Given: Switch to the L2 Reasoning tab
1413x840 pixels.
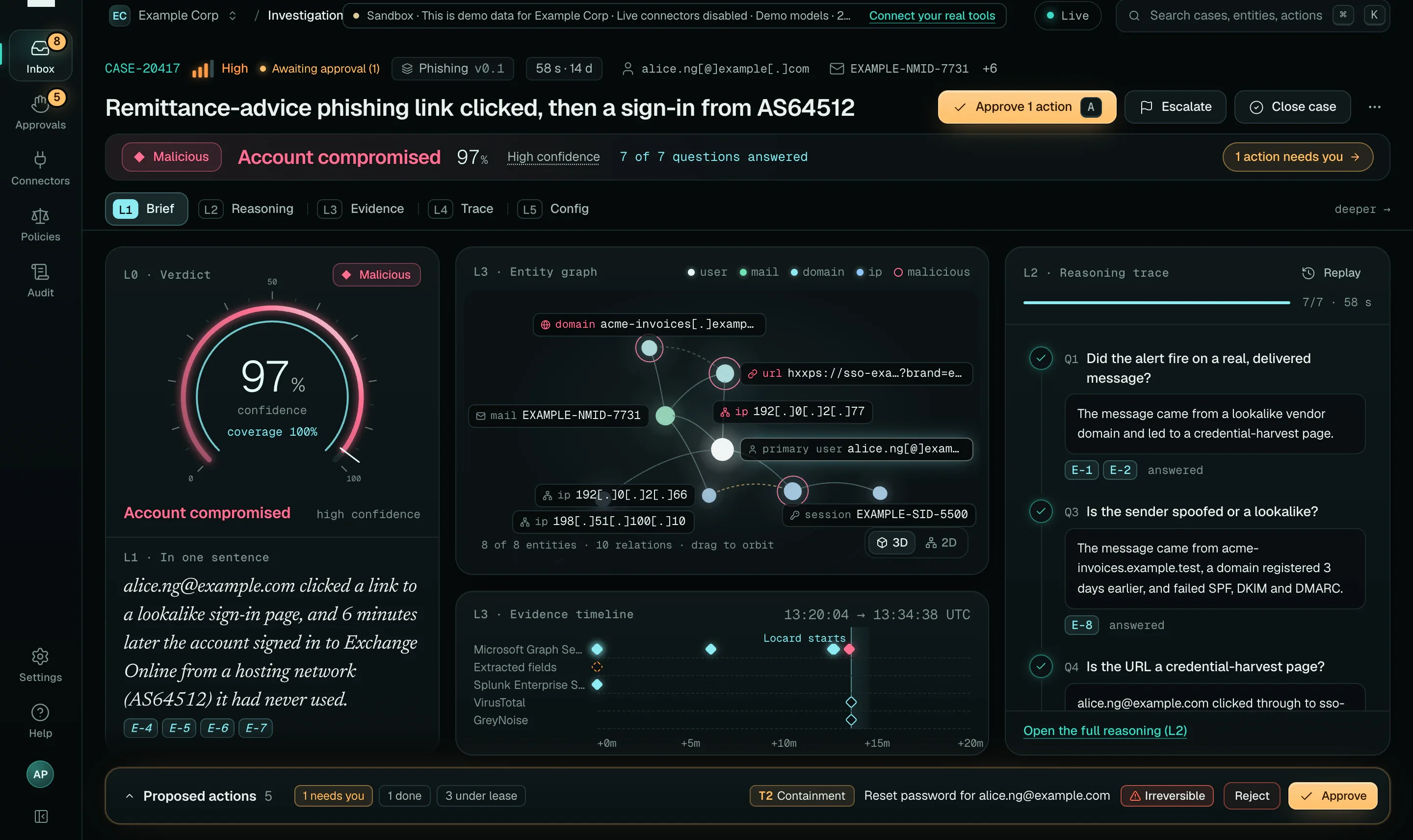Looking at the screenshot, I should pyautogui.click(x=247, y=209).
